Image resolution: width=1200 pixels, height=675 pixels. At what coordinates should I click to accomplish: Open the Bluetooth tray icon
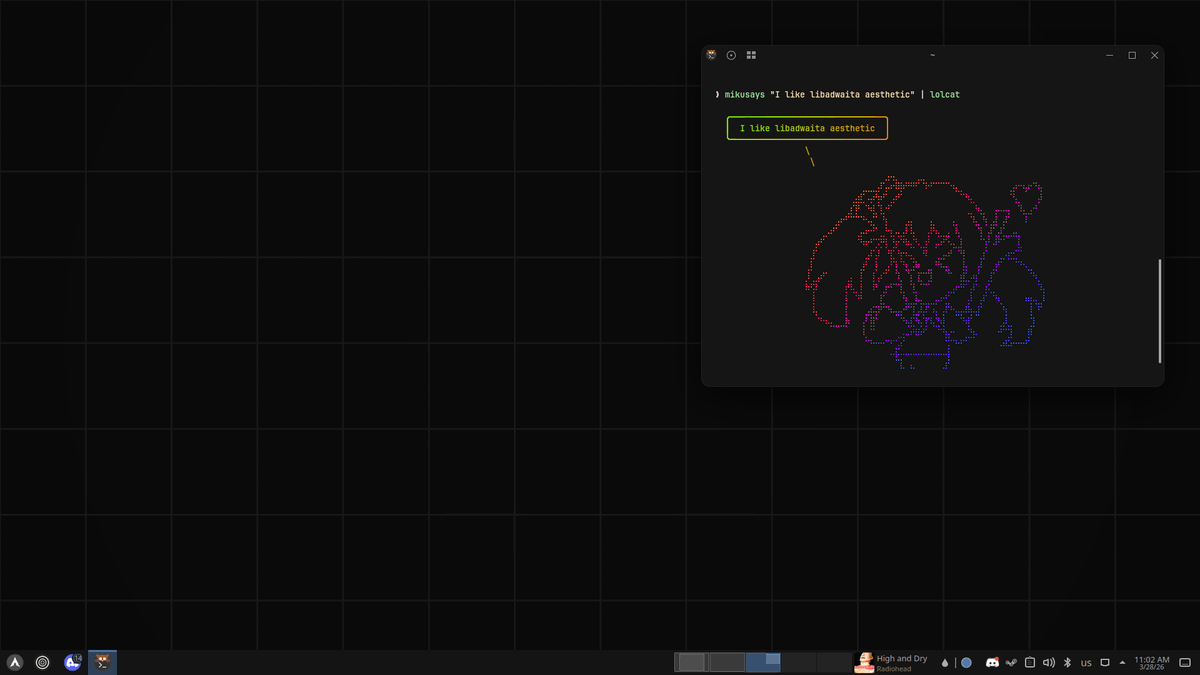(1067, 663)
